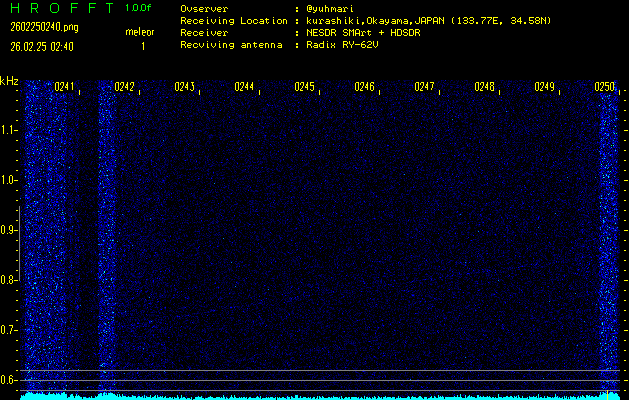Click the 0243 time marker
The width and height of the screenshot is (629, 400).
tap(185, 87)
